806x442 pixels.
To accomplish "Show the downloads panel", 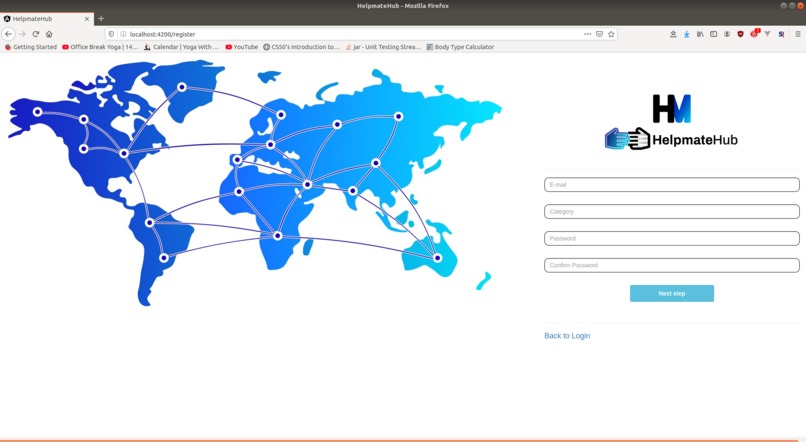I will [686, 34].
